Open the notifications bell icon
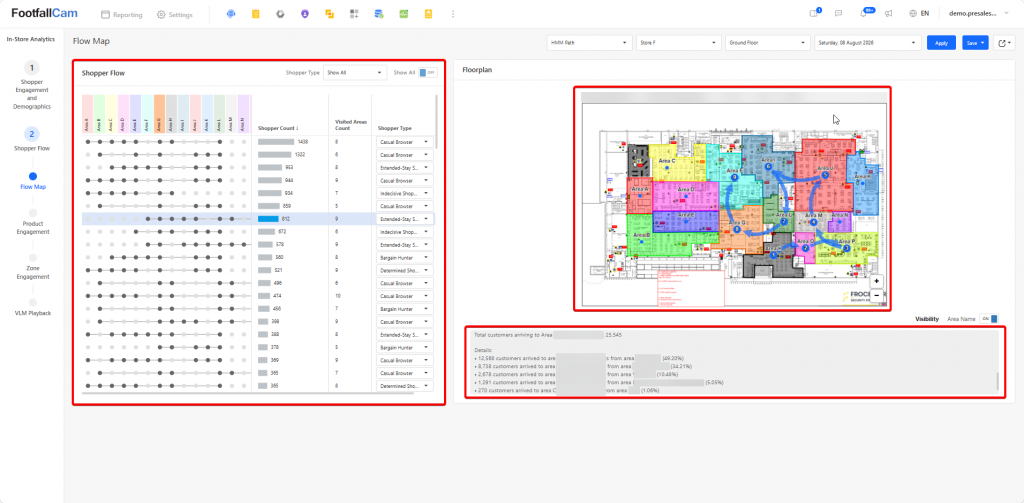1024x503 pixels. coord(864,14)
